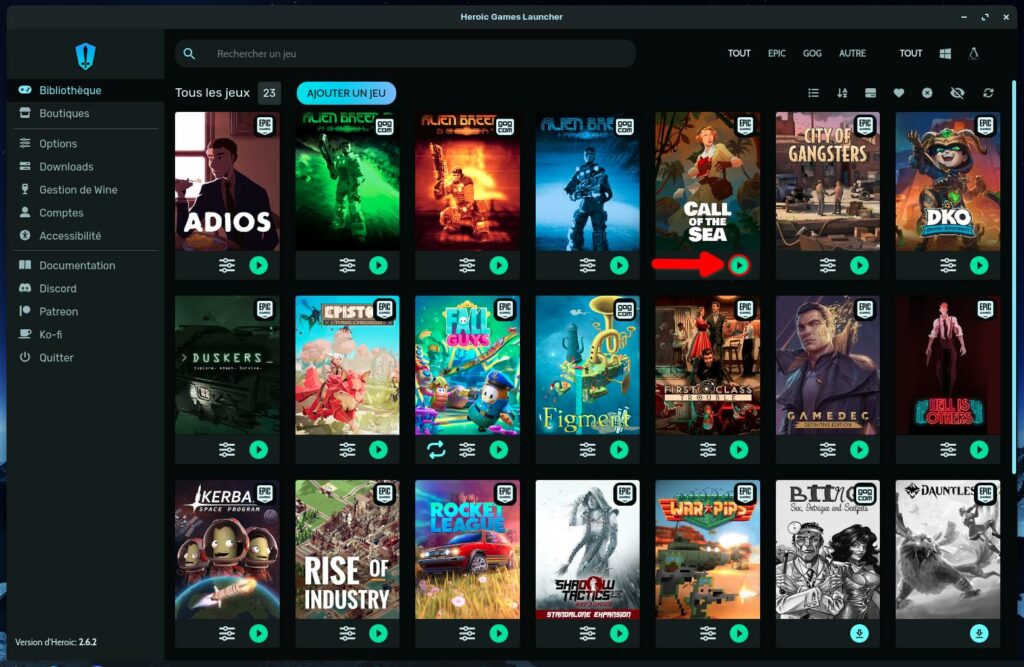Viewport: 1024px width, 667px height.
Task: Click the Fall Guys update arrows icon
Action: click(x=436, y=450)
